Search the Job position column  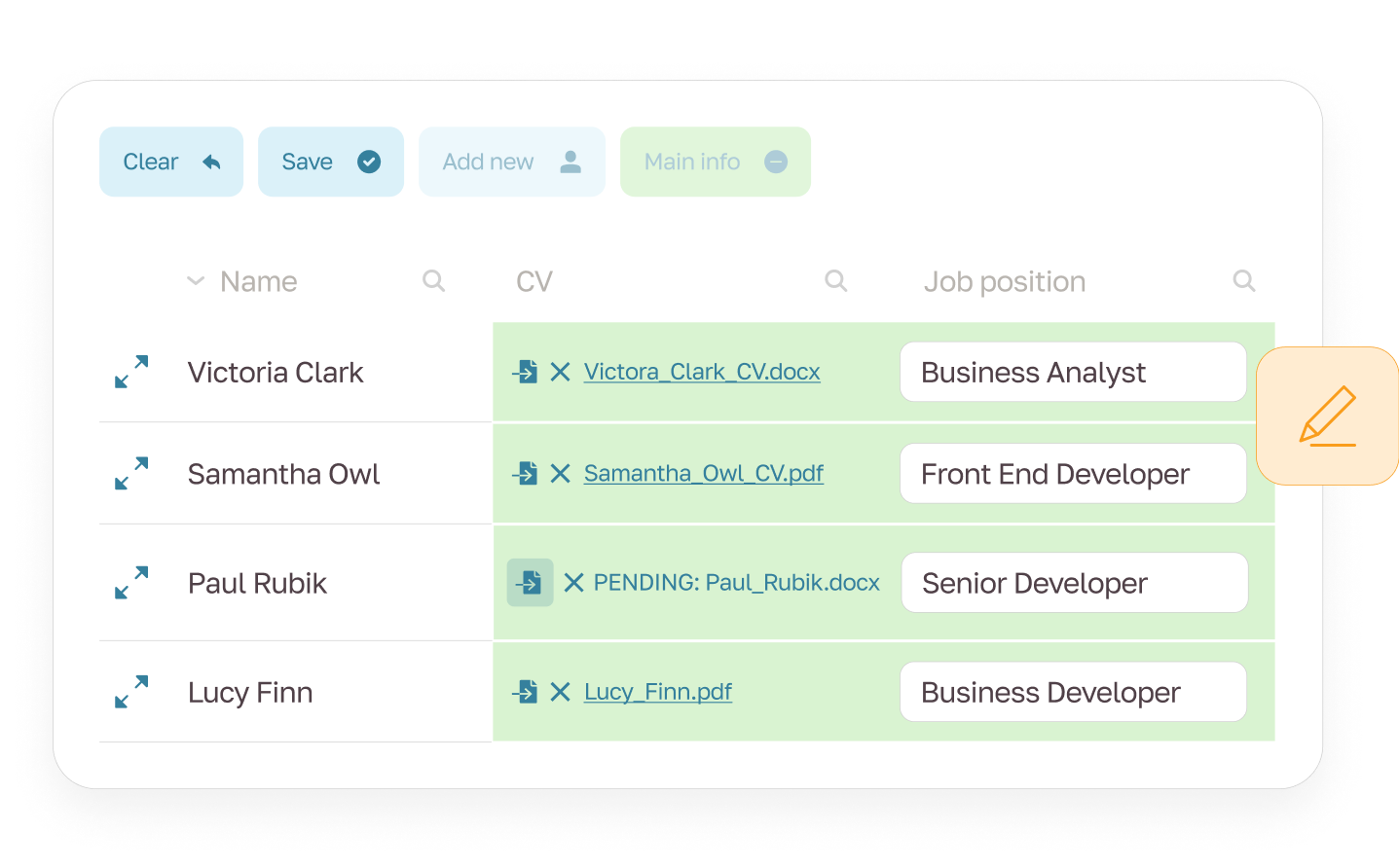pos(1244,281)
